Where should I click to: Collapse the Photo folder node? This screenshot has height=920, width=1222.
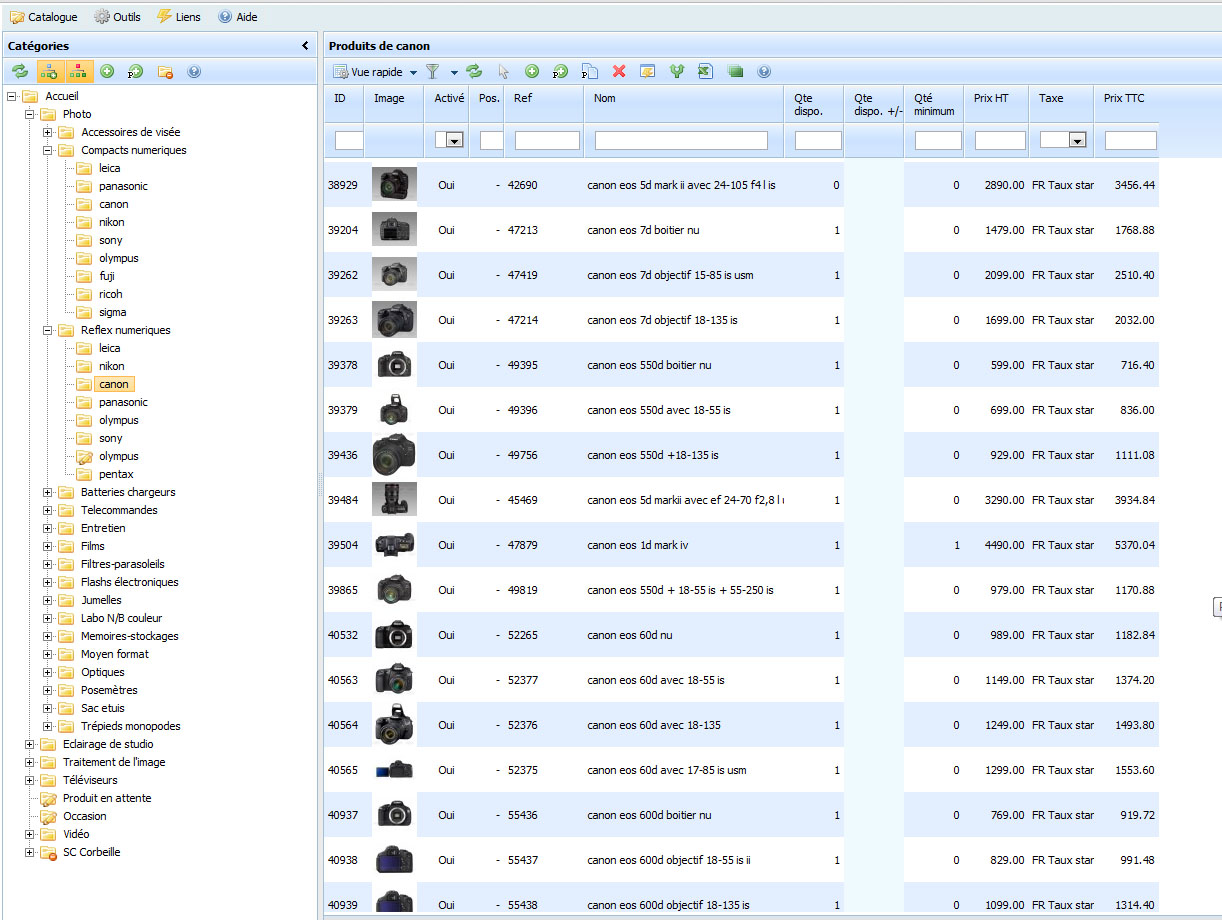(29, 114)
